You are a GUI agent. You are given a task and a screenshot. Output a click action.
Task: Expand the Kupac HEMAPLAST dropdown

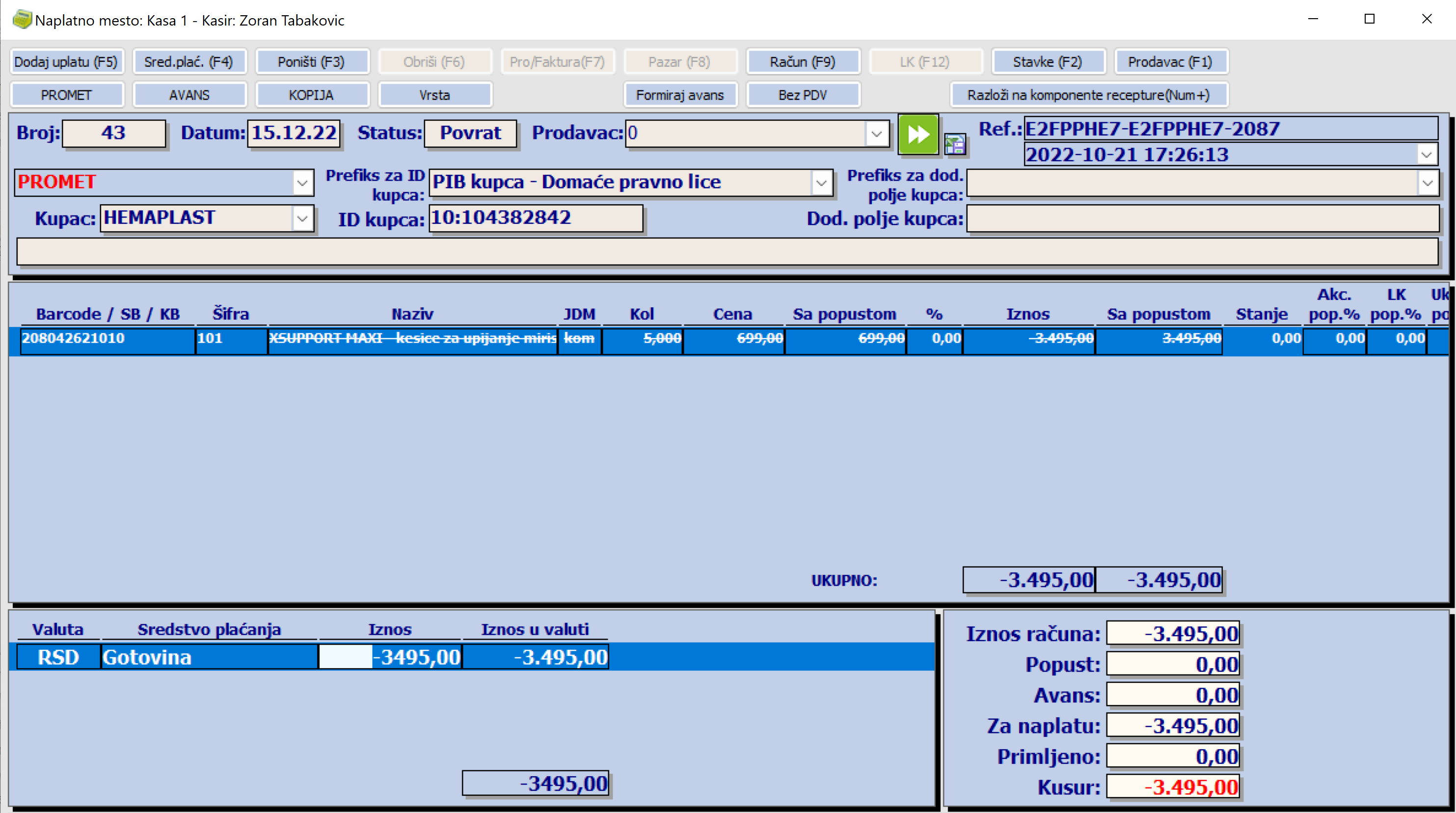pyautogui.click(x=302, y=218)
